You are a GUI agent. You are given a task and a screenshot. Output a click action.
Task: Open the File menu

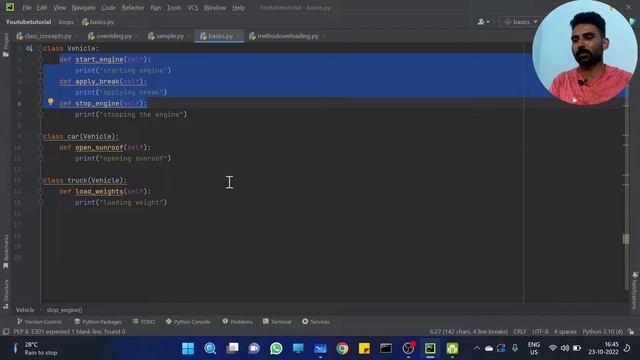pos(27,8)
